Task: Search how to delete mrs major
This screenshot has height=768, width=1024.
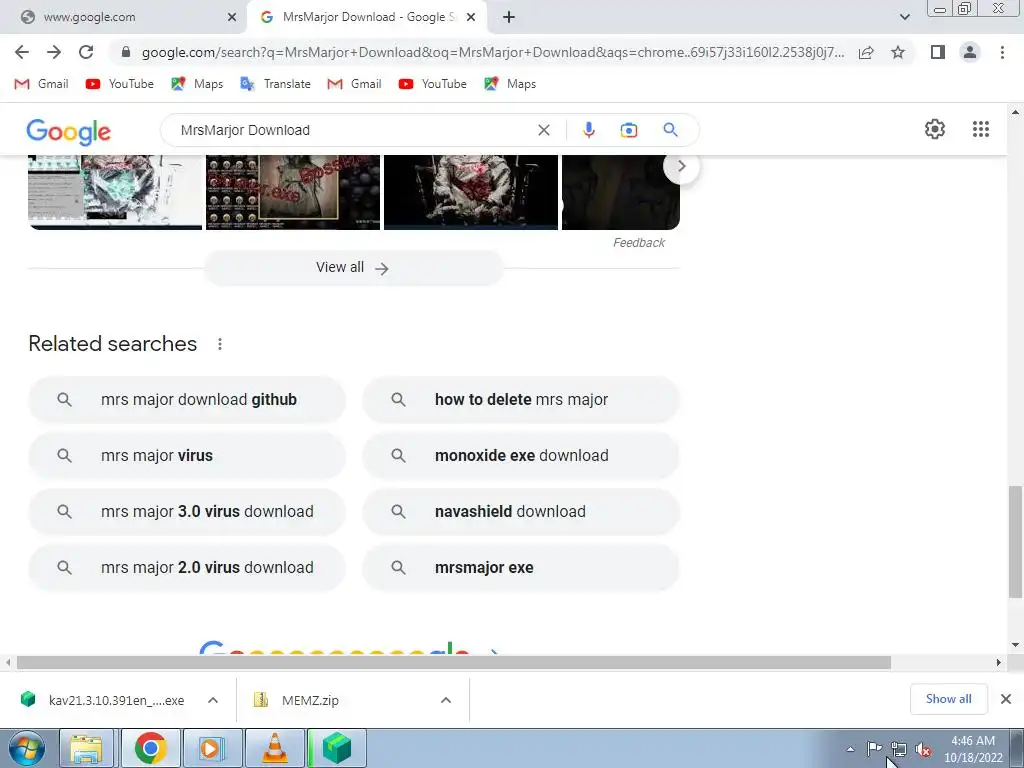Action: tap(521, 400)
